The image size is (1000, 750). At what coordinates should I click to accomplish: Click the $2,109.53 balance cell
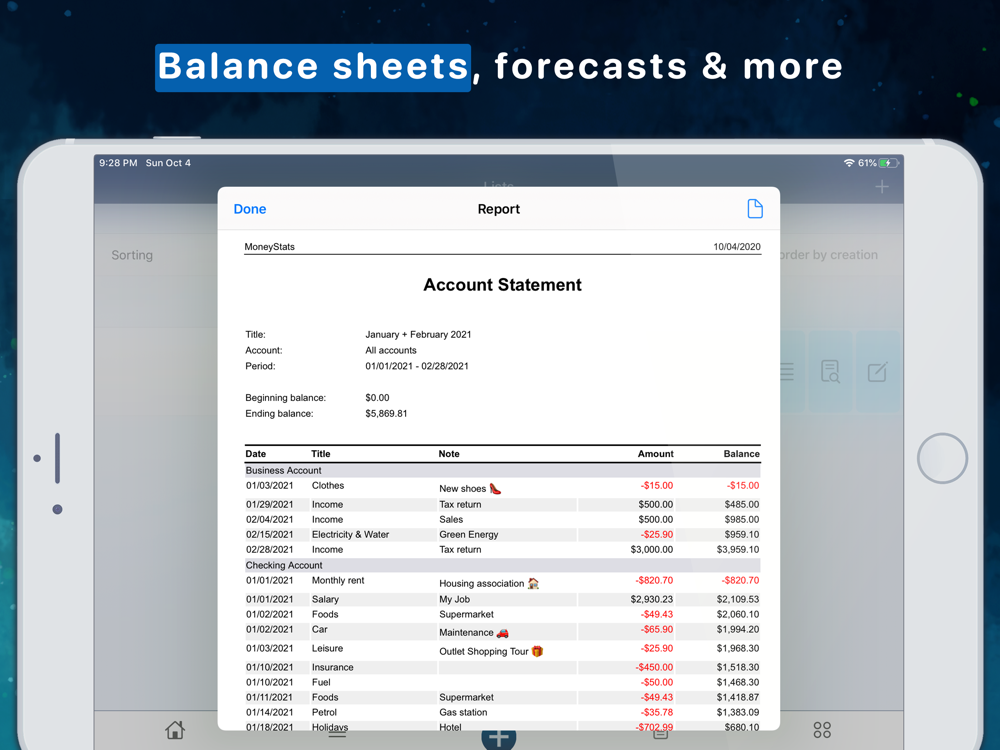click(x=738, y=599)
